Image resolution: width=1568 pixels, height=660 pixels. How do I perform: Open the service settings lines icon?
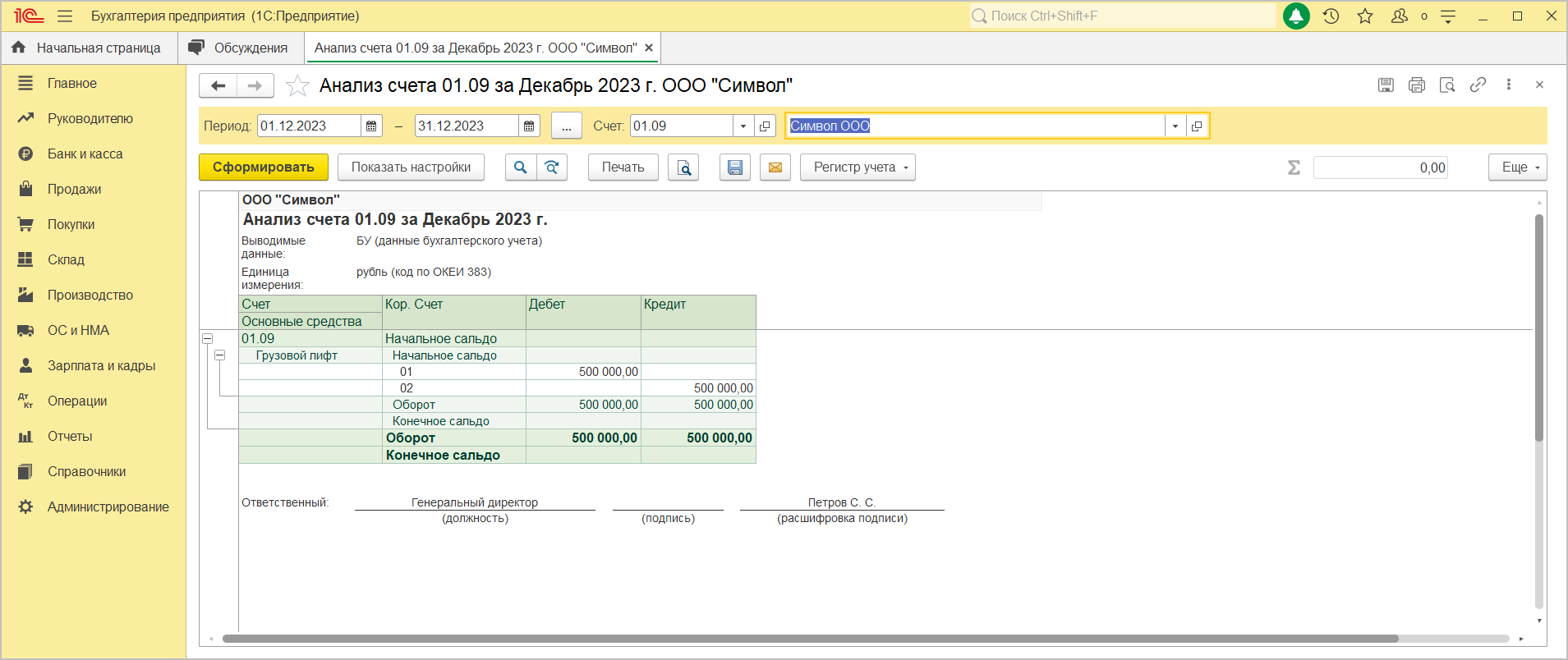tap(1448, 16)
